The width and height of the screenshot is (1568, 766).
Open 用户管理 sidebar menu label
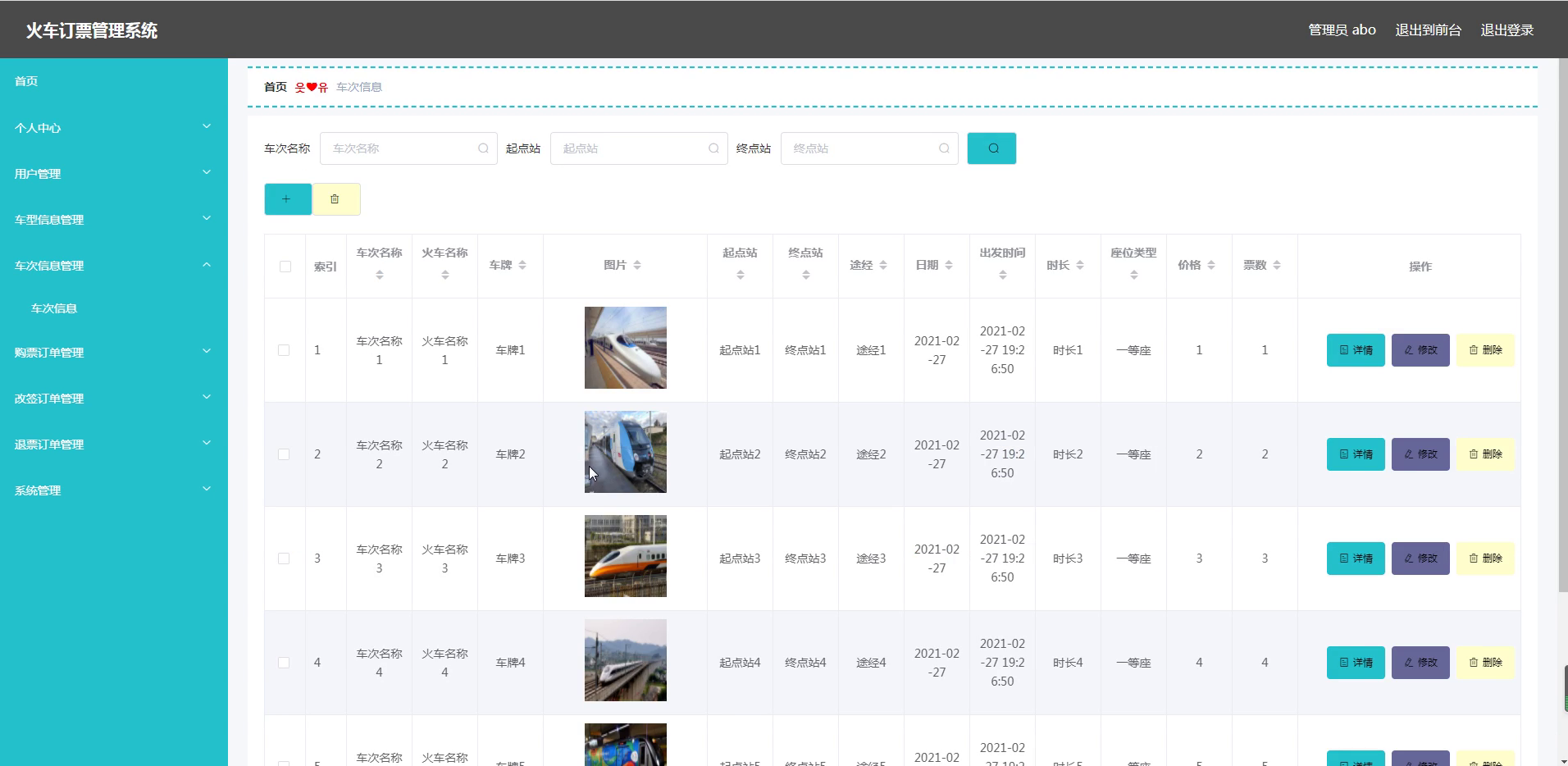[38, 174]
